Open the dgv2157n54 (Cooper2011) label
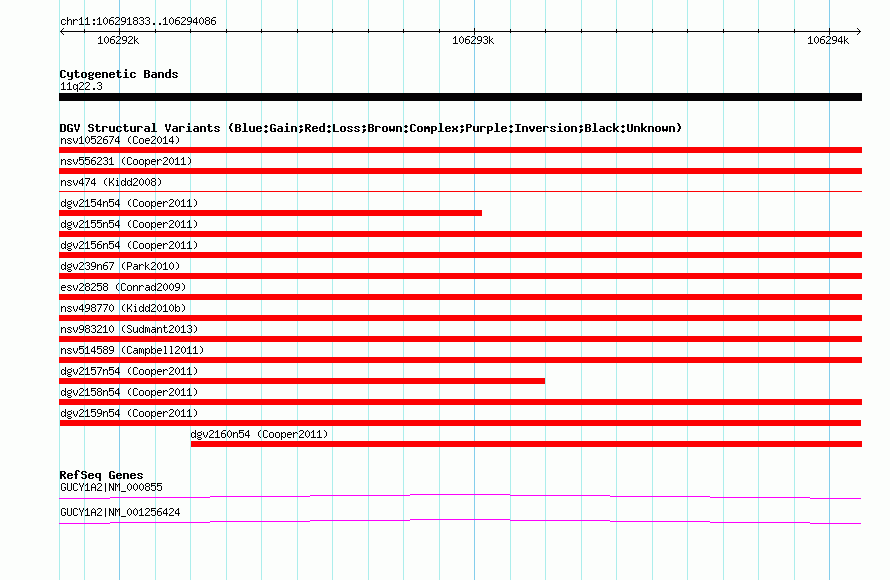 point(129,371)
